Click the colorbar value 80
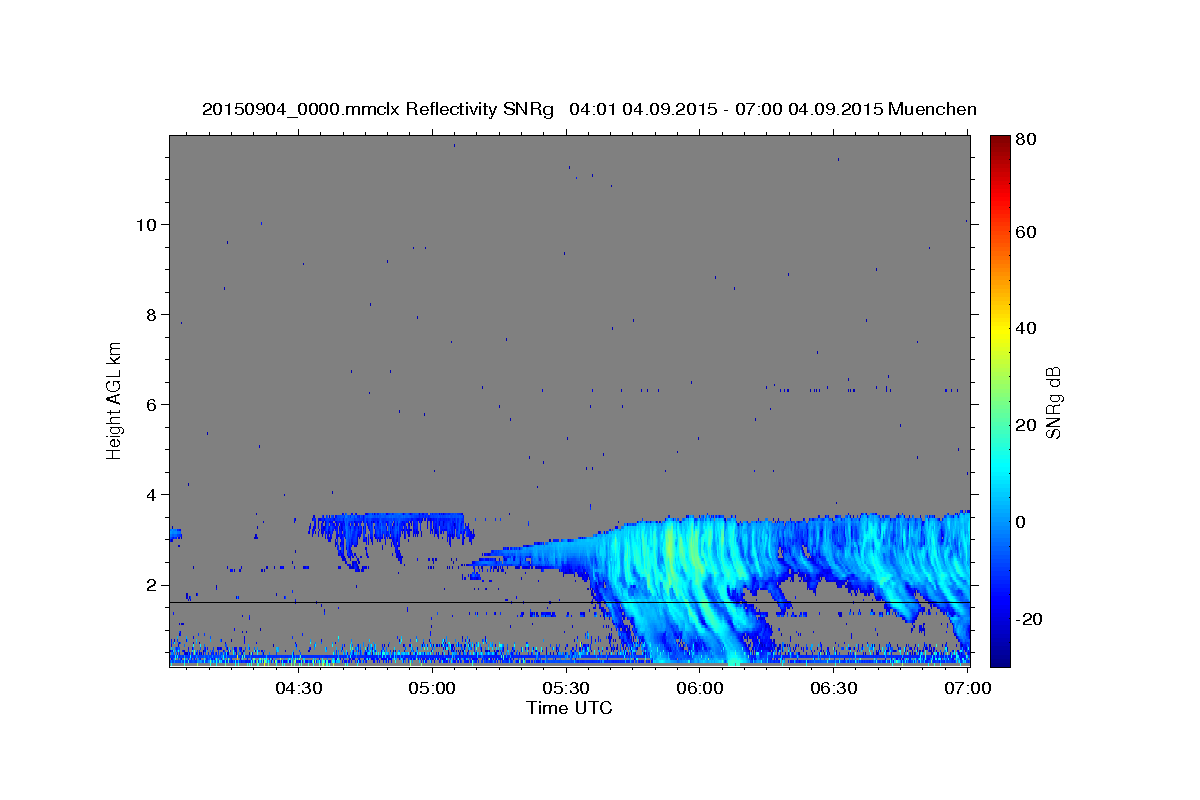Screen dimensions: 1200x800 point(1025,139)
